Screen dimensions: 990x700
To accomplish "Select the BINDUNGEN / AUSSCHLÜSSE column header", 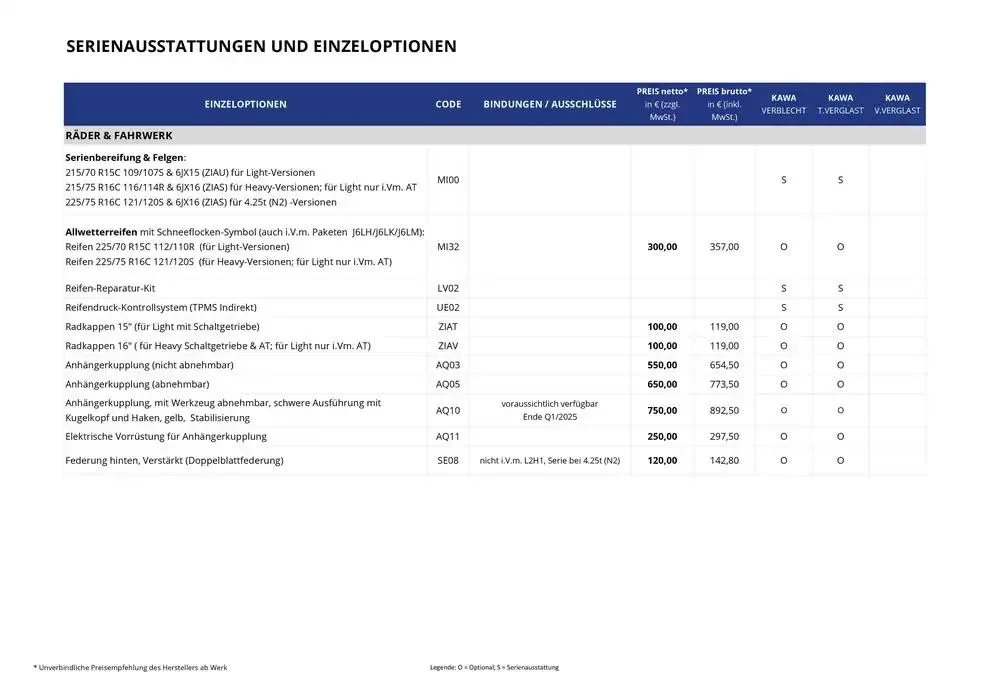I will click(549, 104).
